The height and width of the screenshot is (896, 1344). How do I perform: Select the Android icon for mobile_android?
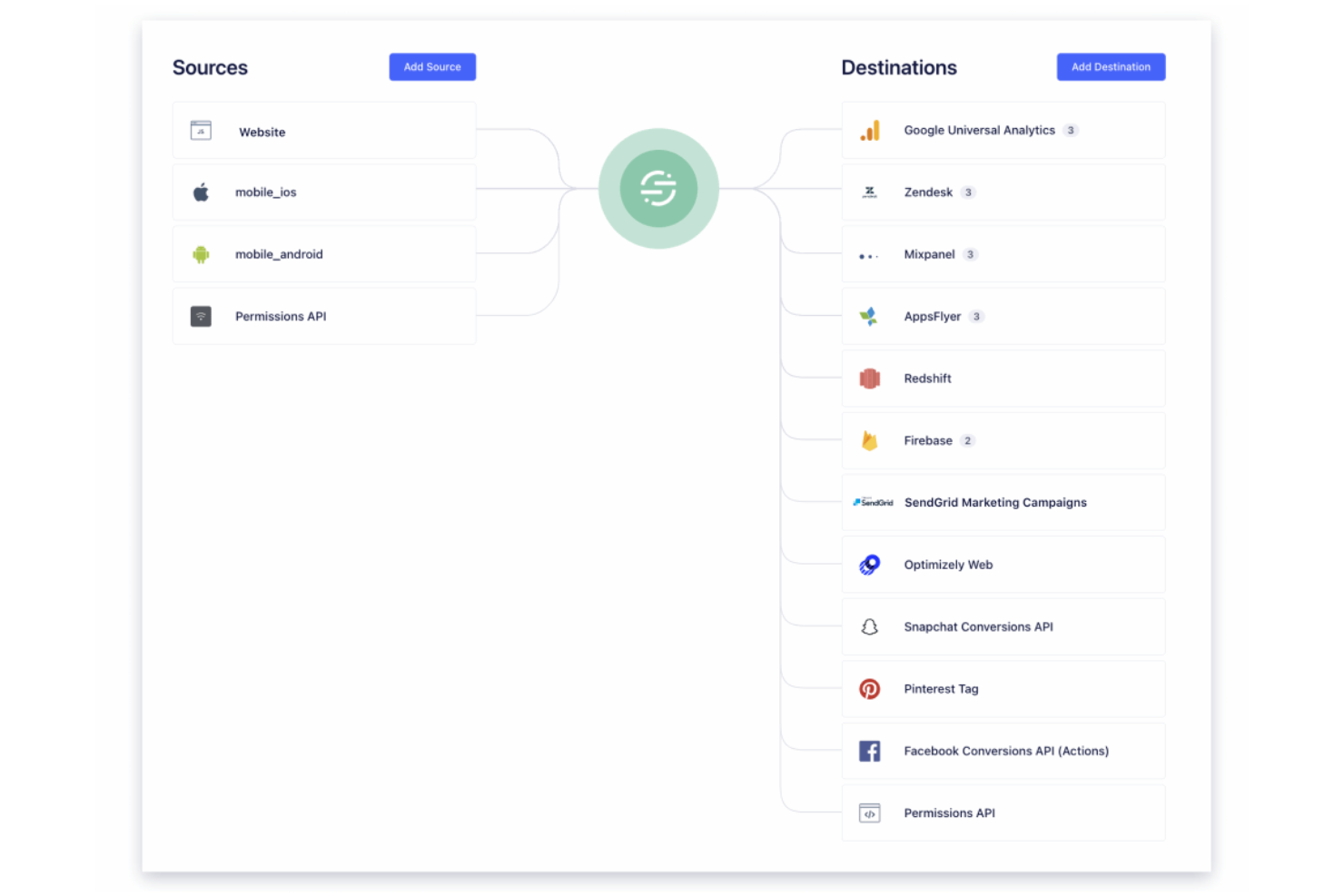pyautogui.click(x=200, y=254)
